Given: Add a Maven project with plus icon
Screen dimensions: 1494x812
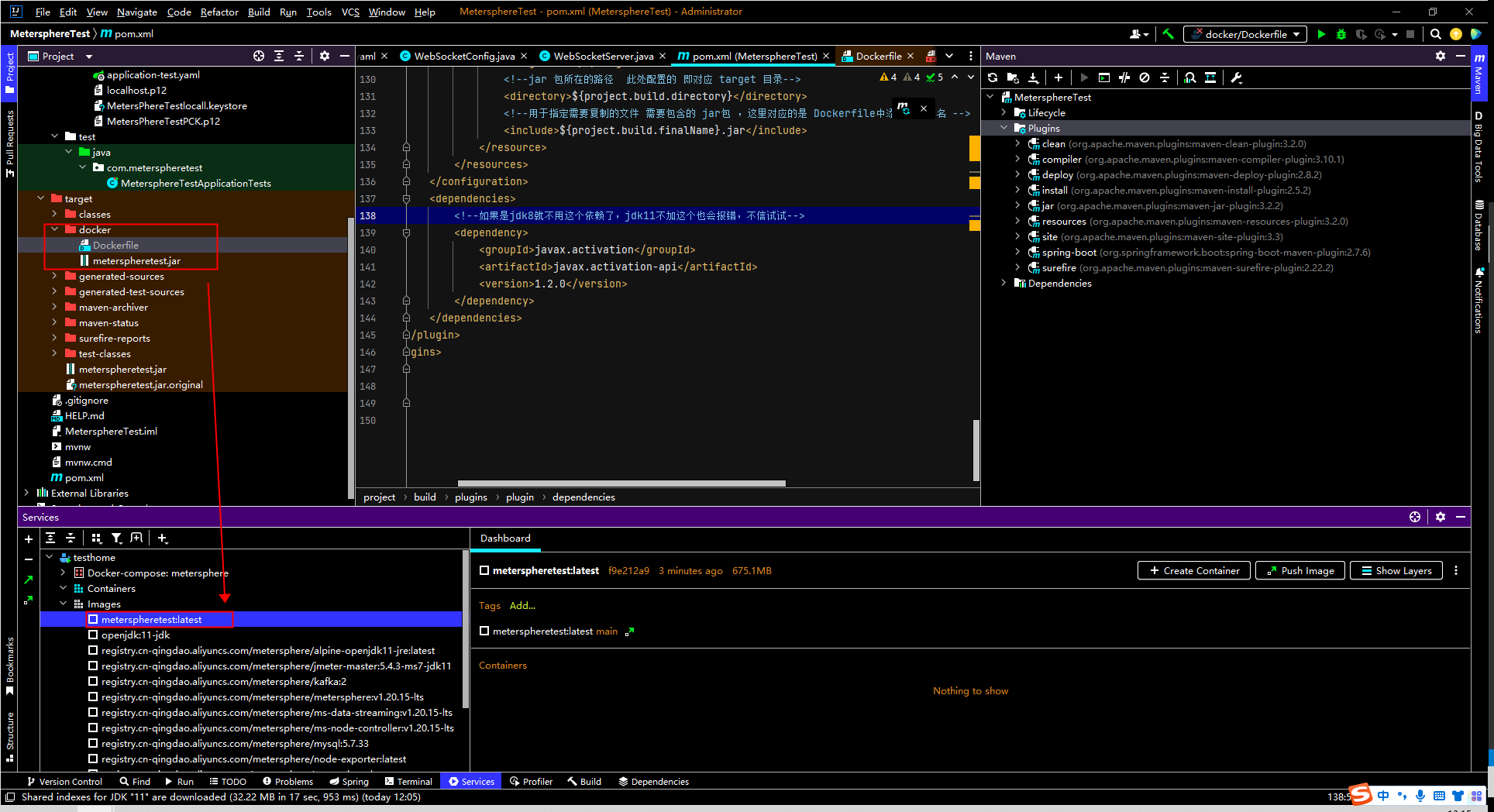Looking at the screenshot, I should pos(1058,77).
